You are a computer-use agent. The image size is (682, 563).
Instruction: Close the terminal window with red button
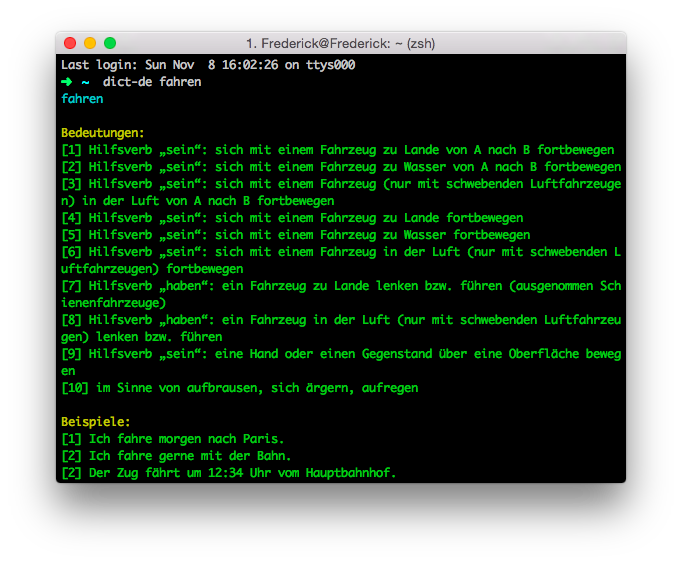pos(70,43)
